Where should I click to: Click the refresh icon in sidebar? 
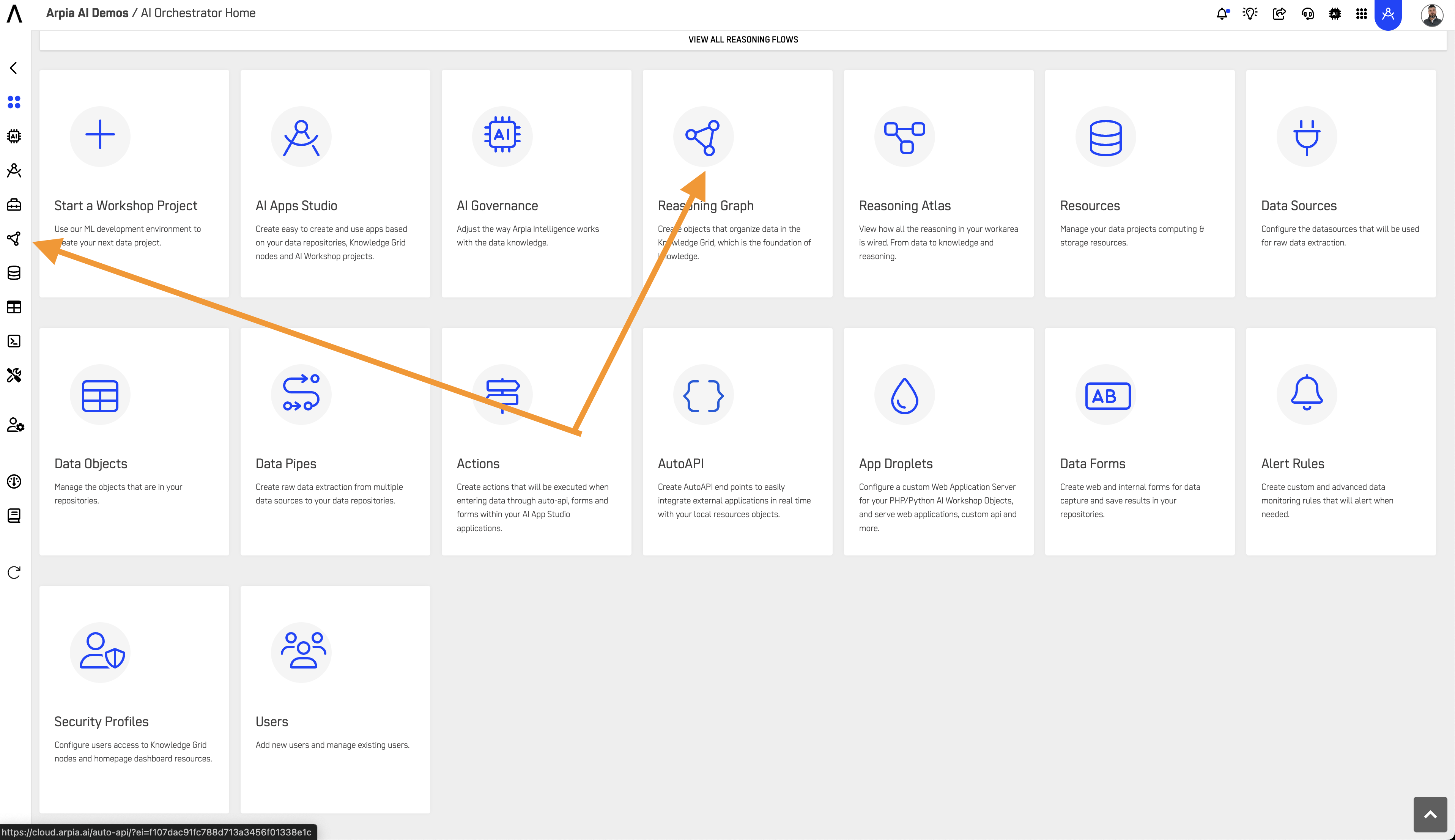click(x=14, y=572)
